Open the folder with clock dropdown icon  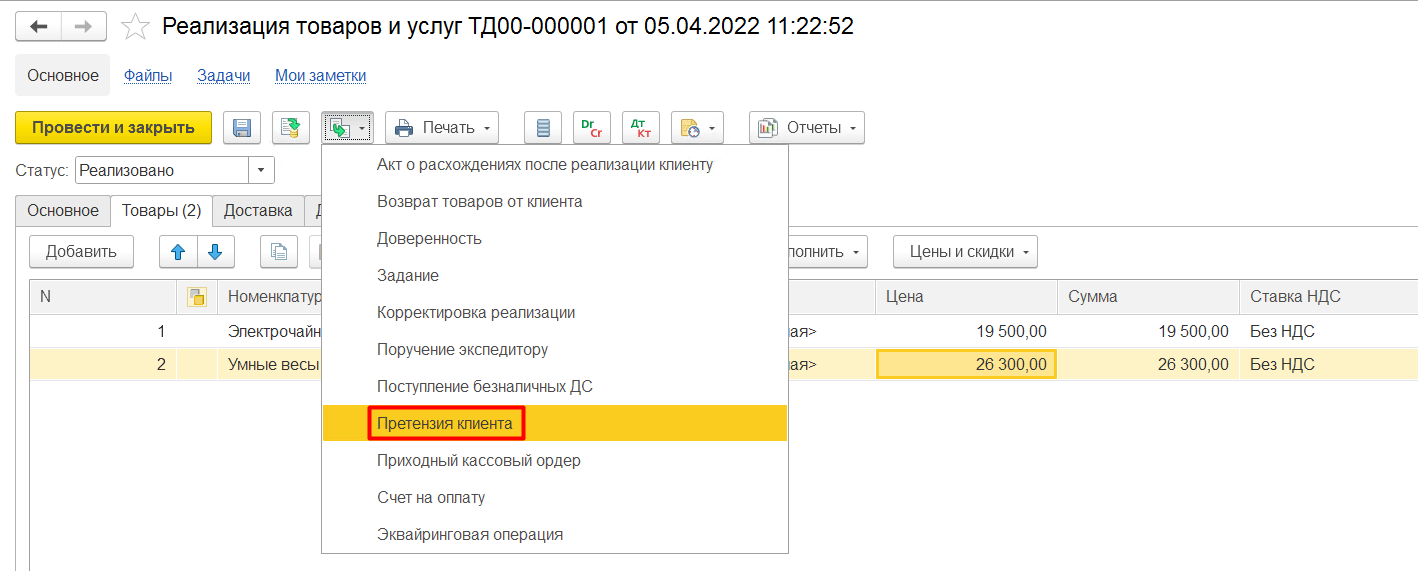pos(697,127)
